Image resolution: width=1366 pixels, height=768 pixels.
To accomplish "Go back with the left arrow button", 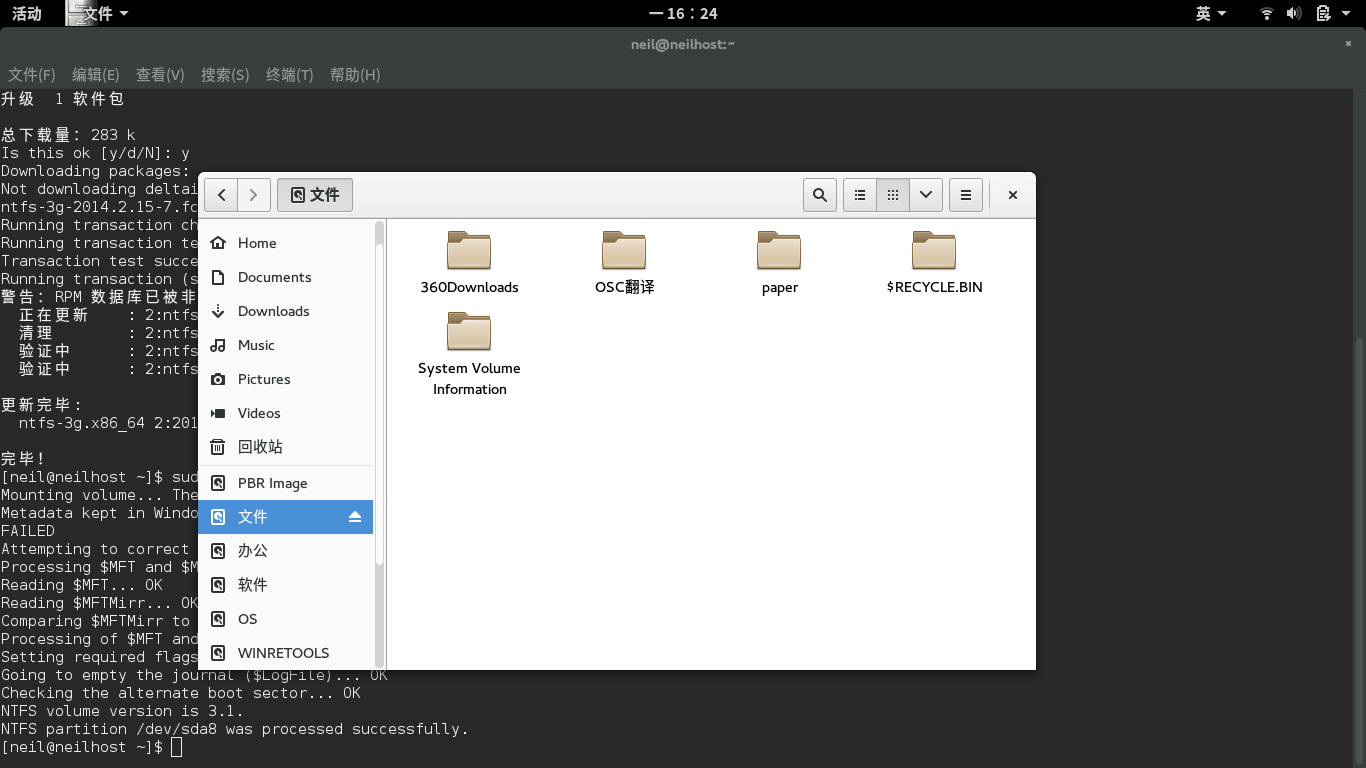I will point(221,195).
